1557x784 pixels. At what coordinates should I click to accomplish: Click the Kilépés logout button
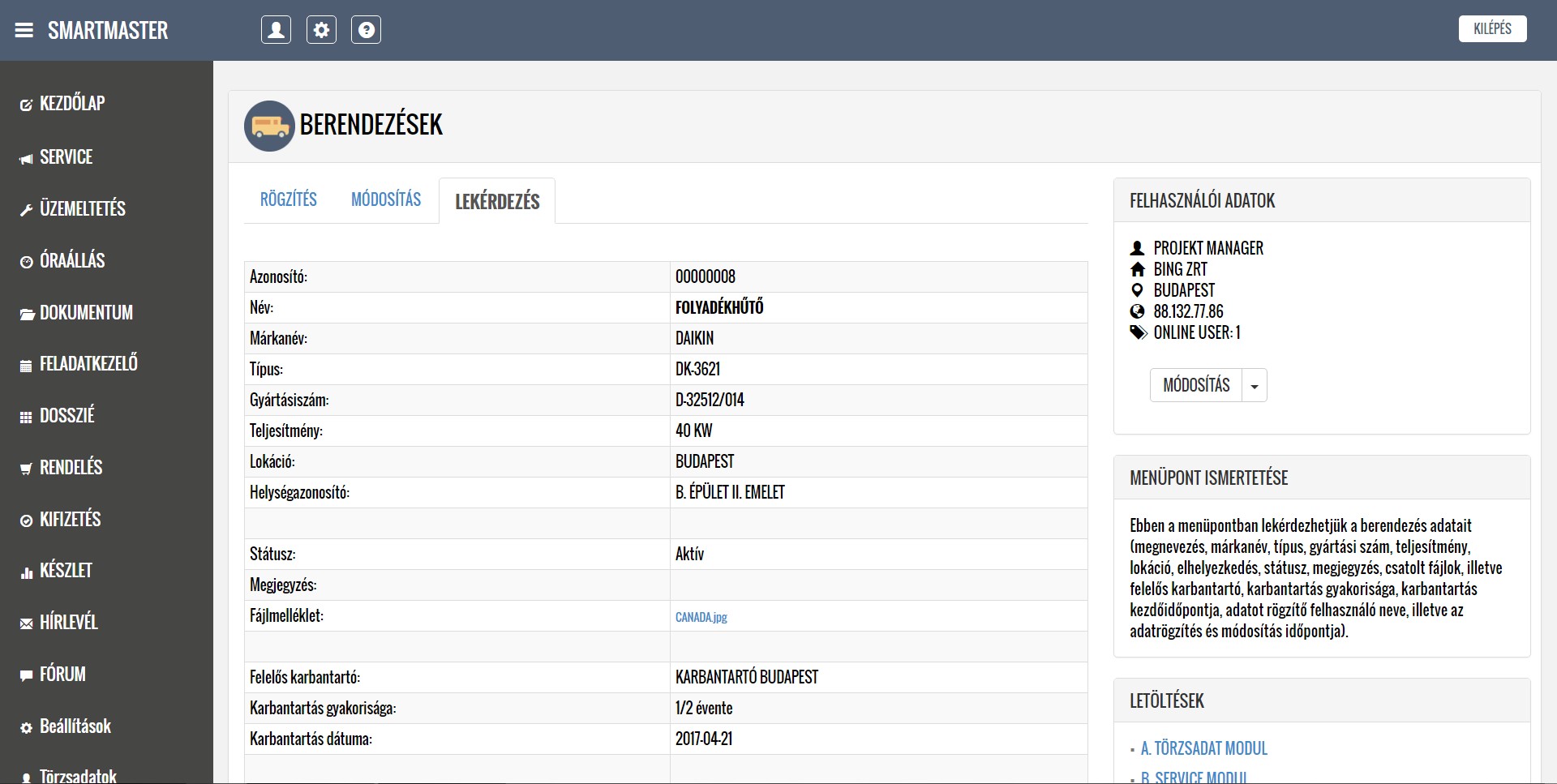pyautogui.click(x=1492, y=28)
